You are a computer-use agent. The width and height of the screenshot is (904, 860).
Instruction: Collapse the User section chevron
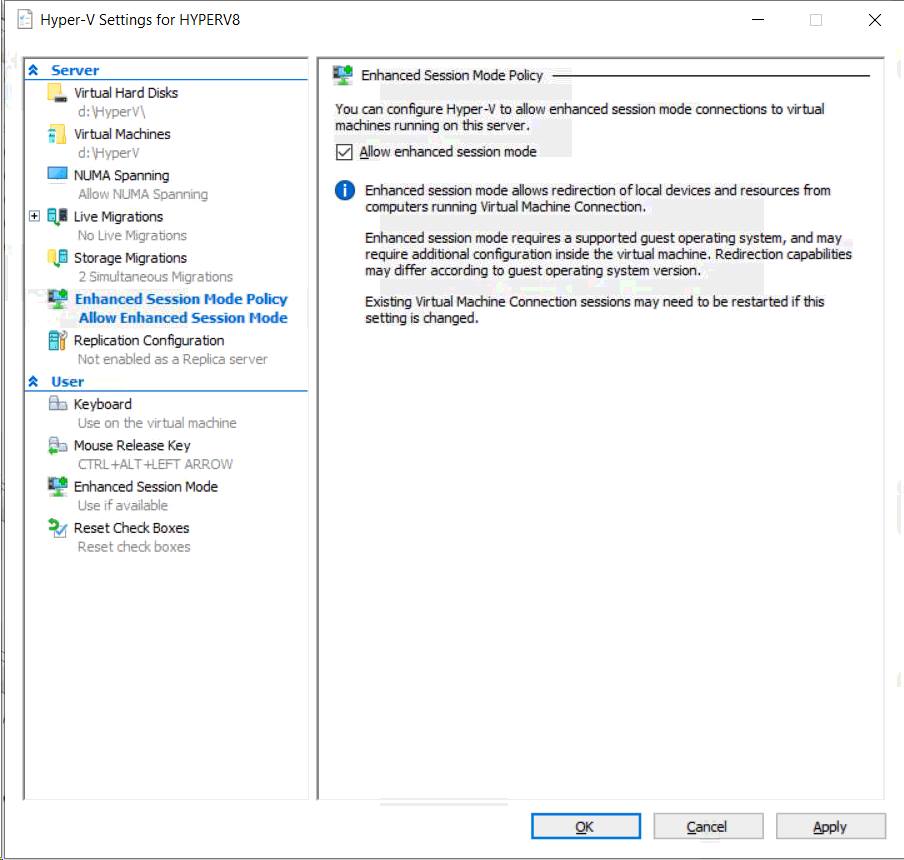(33, 382)
